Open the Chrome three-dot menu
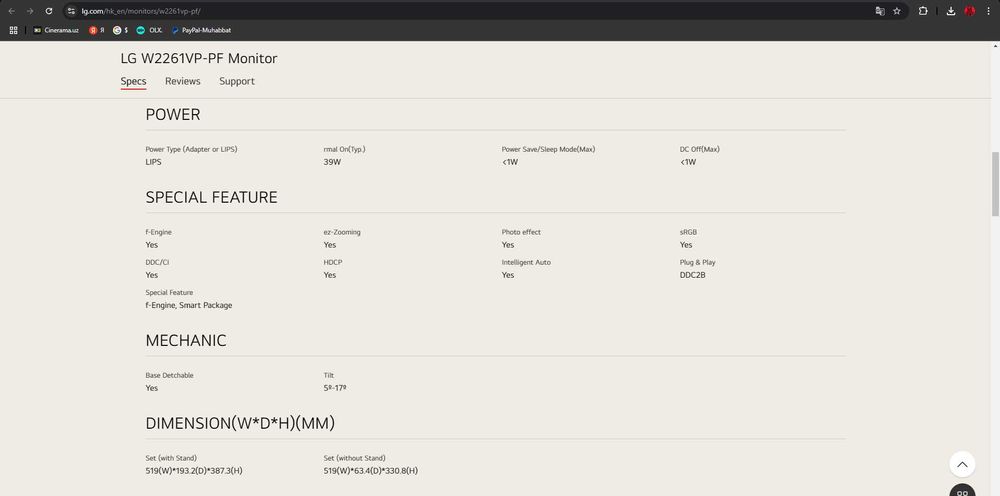This screenshot has height=496, width=1000. pos(989,11)
